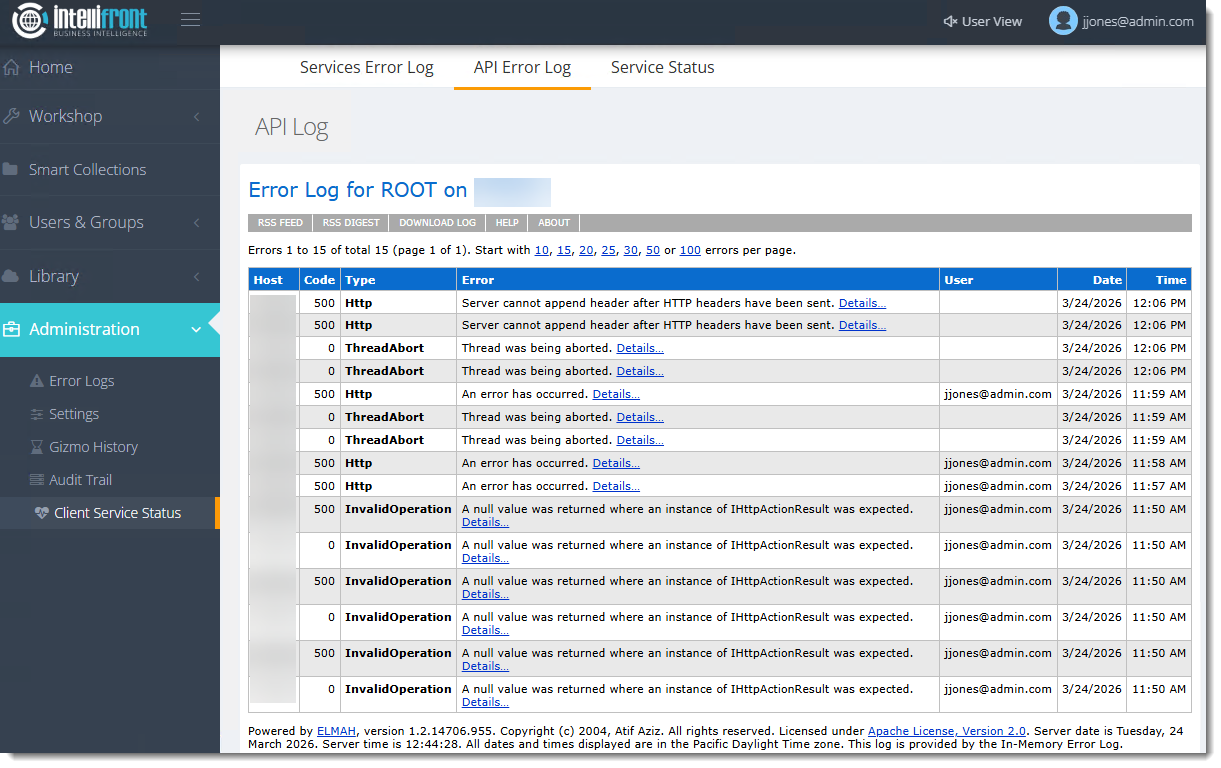Screen dimensions: 1221x768
Task: Click the User View speaker icon
Action: coord(950,22)
